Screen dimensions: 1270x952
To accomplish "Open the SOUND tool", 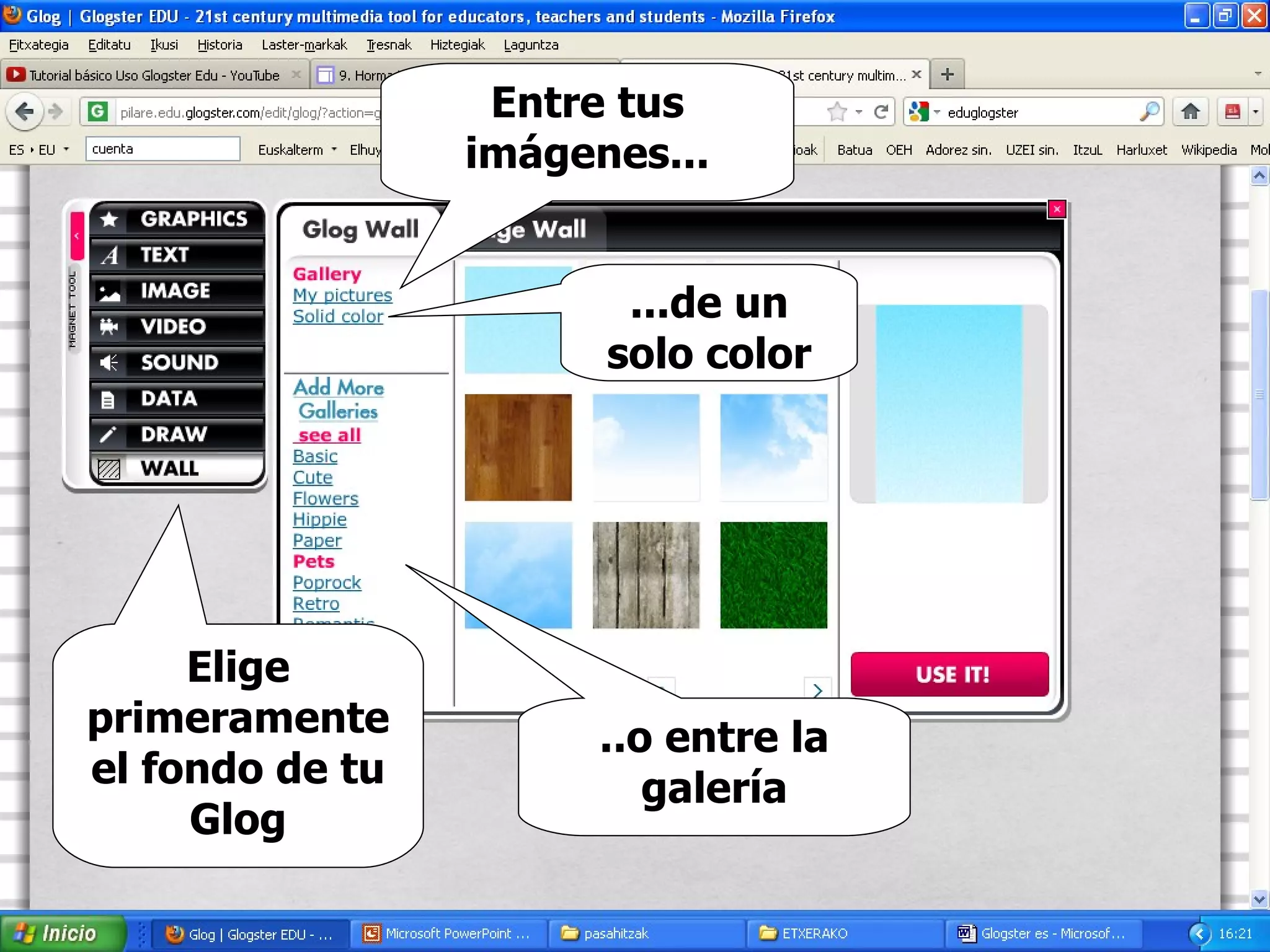I will [x=177, y=363].
